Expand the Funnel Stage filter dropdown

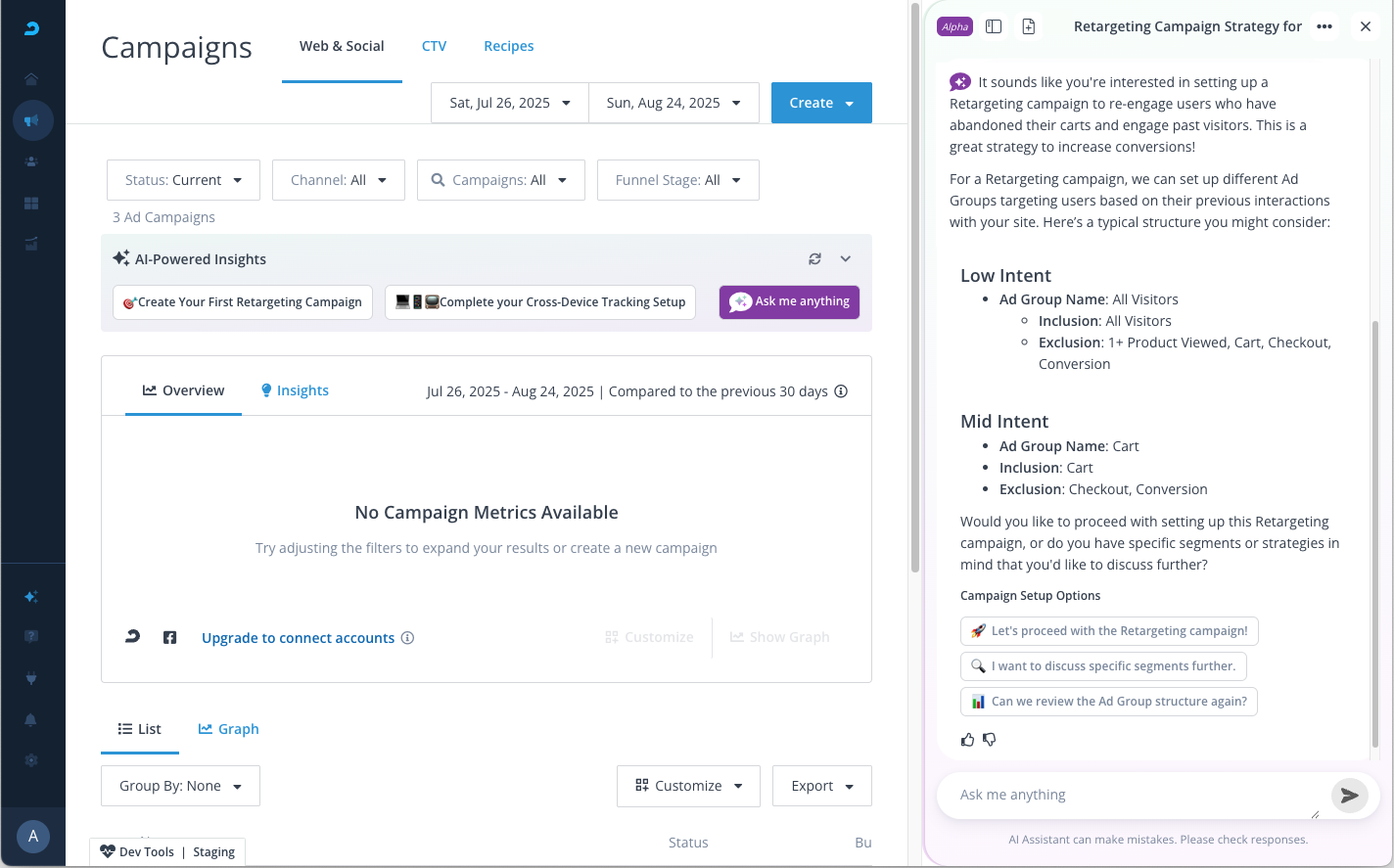coord(677,180)
